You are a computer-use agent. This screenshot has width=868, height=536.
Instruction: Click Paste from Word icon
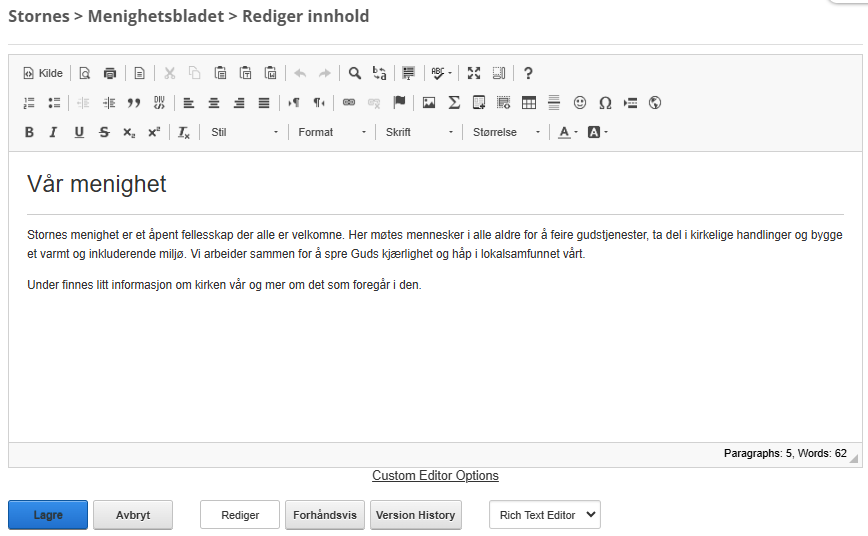coord(270,73)
